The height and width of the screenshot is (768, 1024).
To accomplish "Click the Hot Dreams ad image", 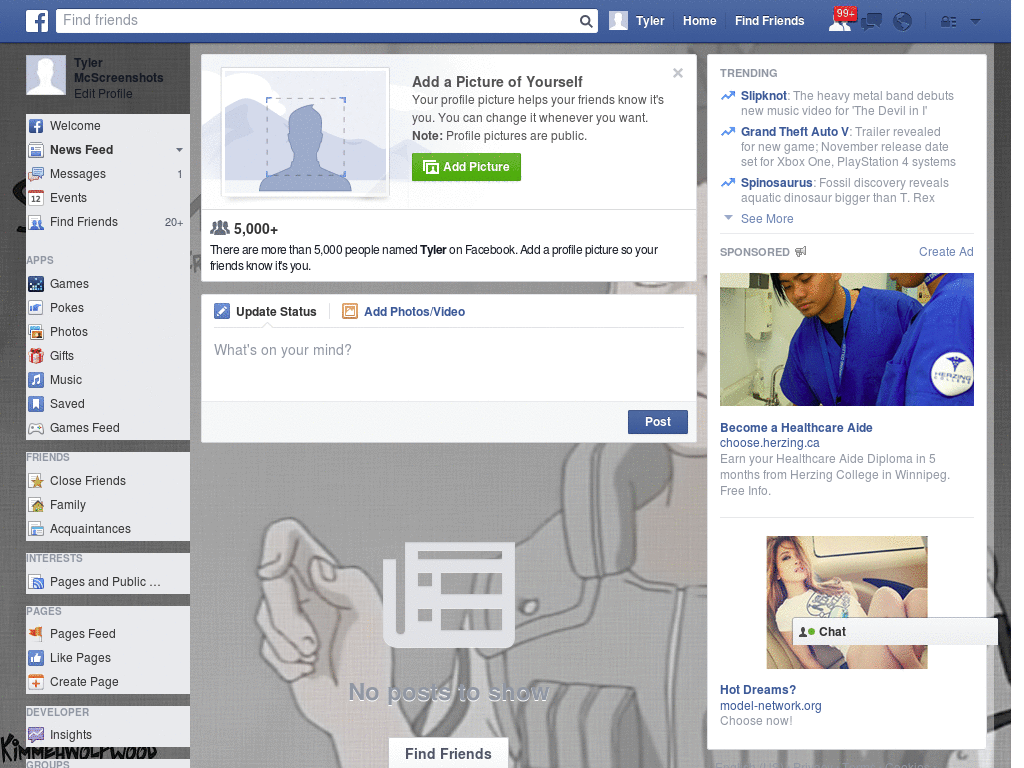I will pyautogui.click(x=846, y=602).
